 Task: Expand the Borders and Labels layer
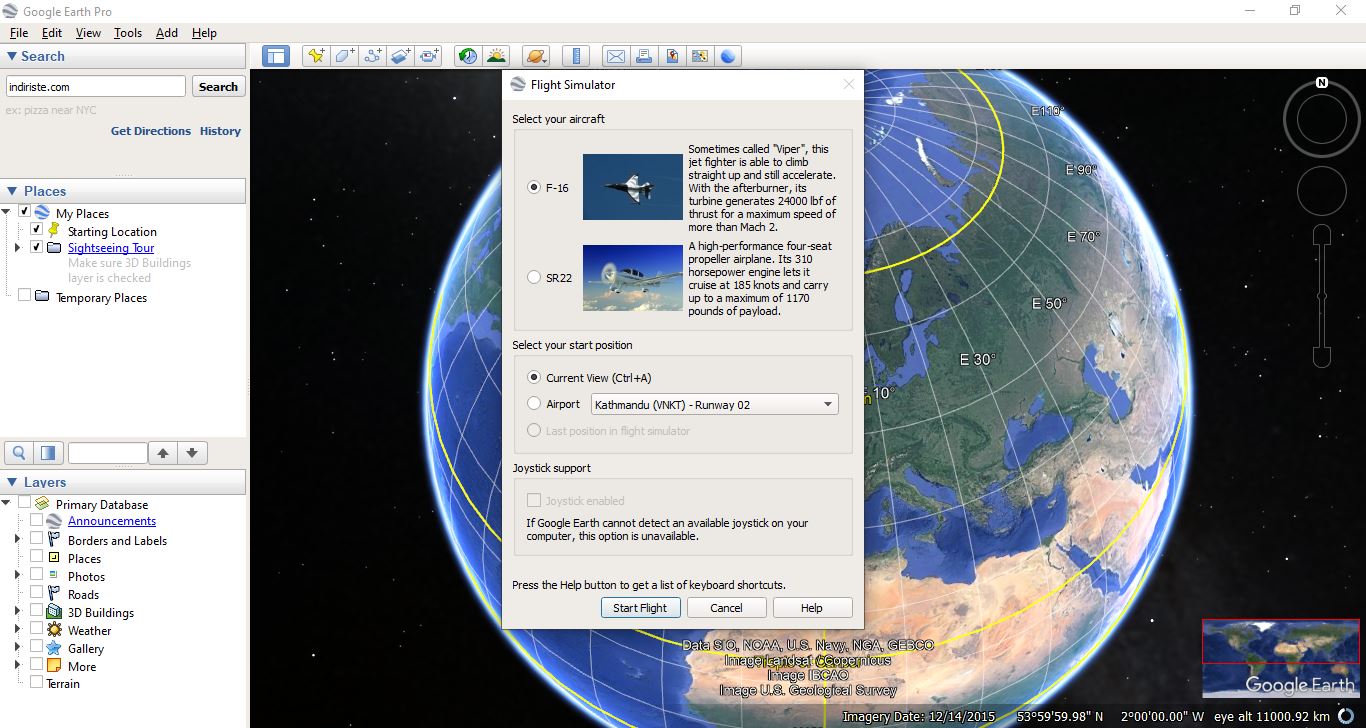[x=17, y=539]
